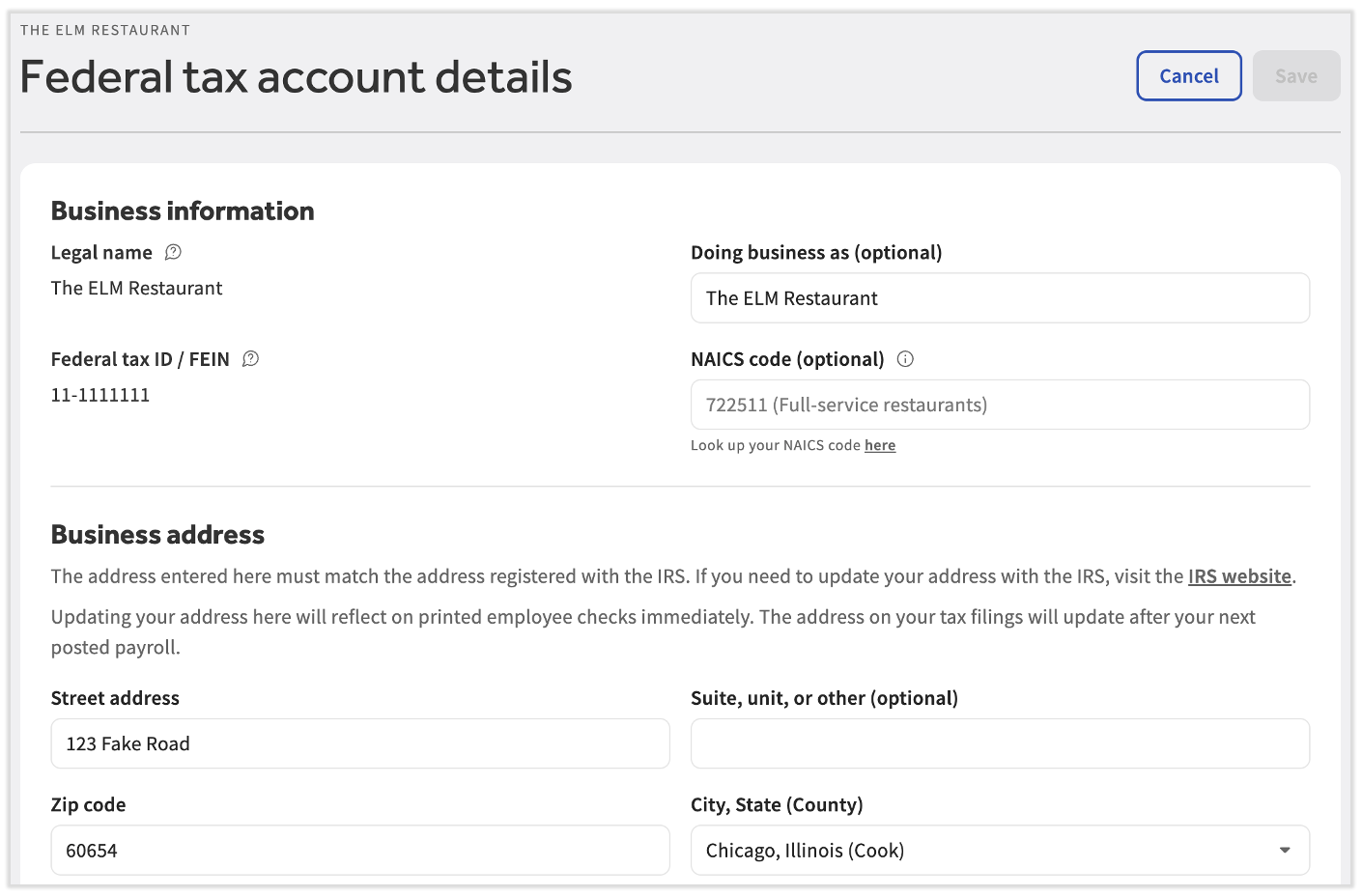
Task: Follow the 'here' NAICS lookup link
Action: (879, 445)
